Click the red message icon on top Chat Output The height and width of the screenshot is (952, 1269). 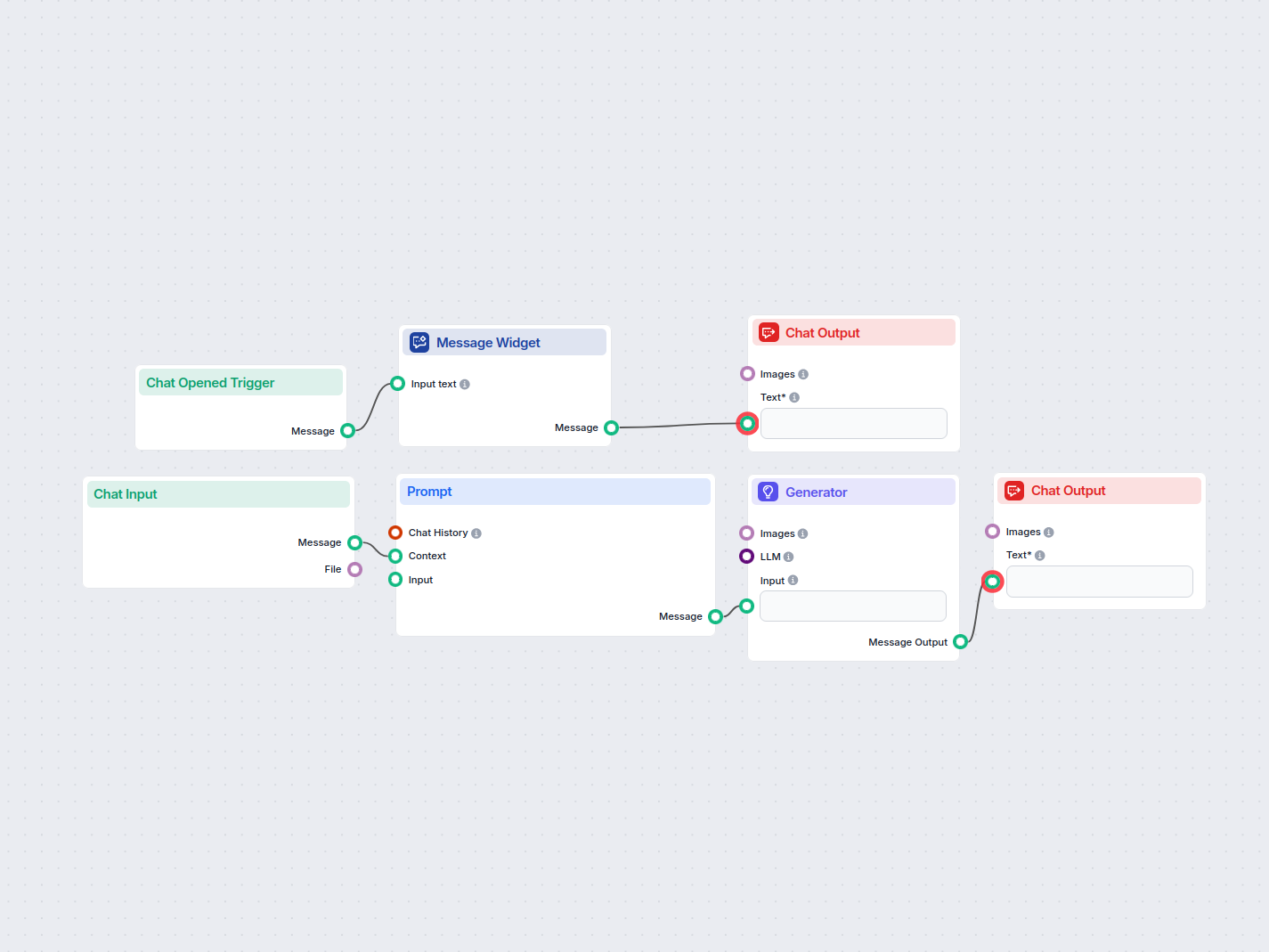pyautogui.click(x=768, y=332)
